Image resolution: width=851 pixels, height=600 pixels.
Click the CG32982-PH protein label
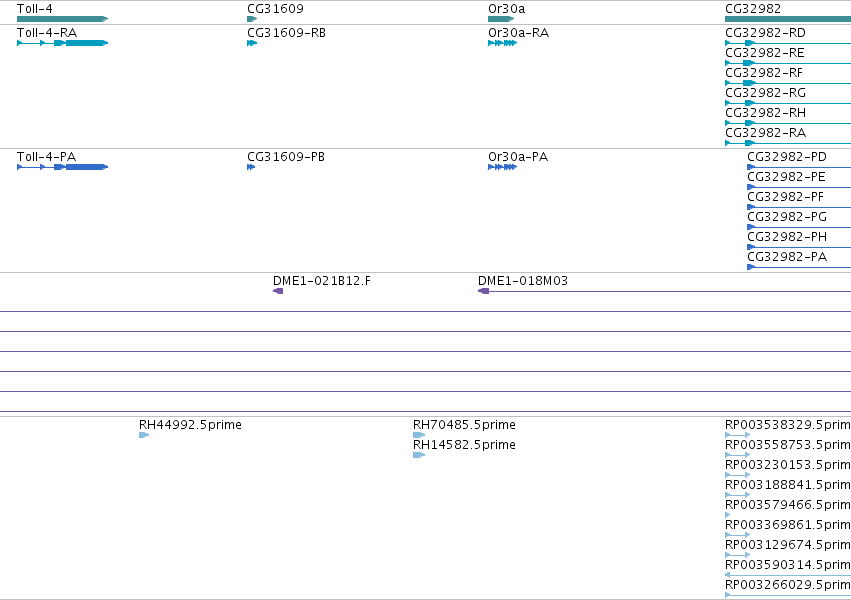pos(787,237)
